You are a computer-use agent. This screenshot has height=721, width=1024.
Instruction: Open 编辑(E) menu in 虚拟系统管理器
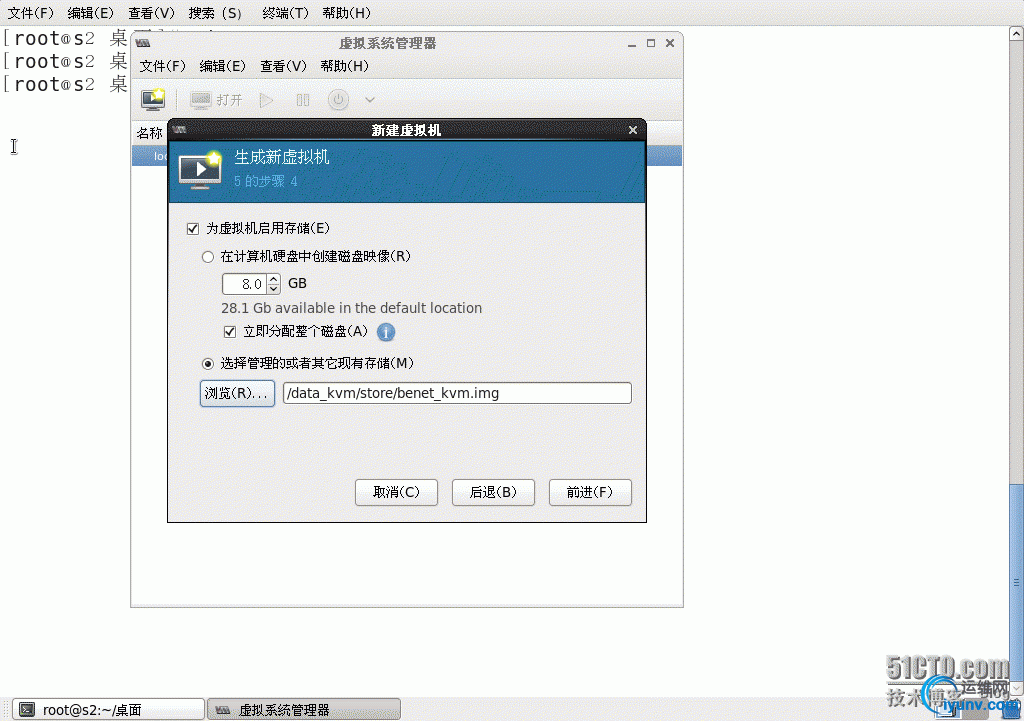point(223,66)
